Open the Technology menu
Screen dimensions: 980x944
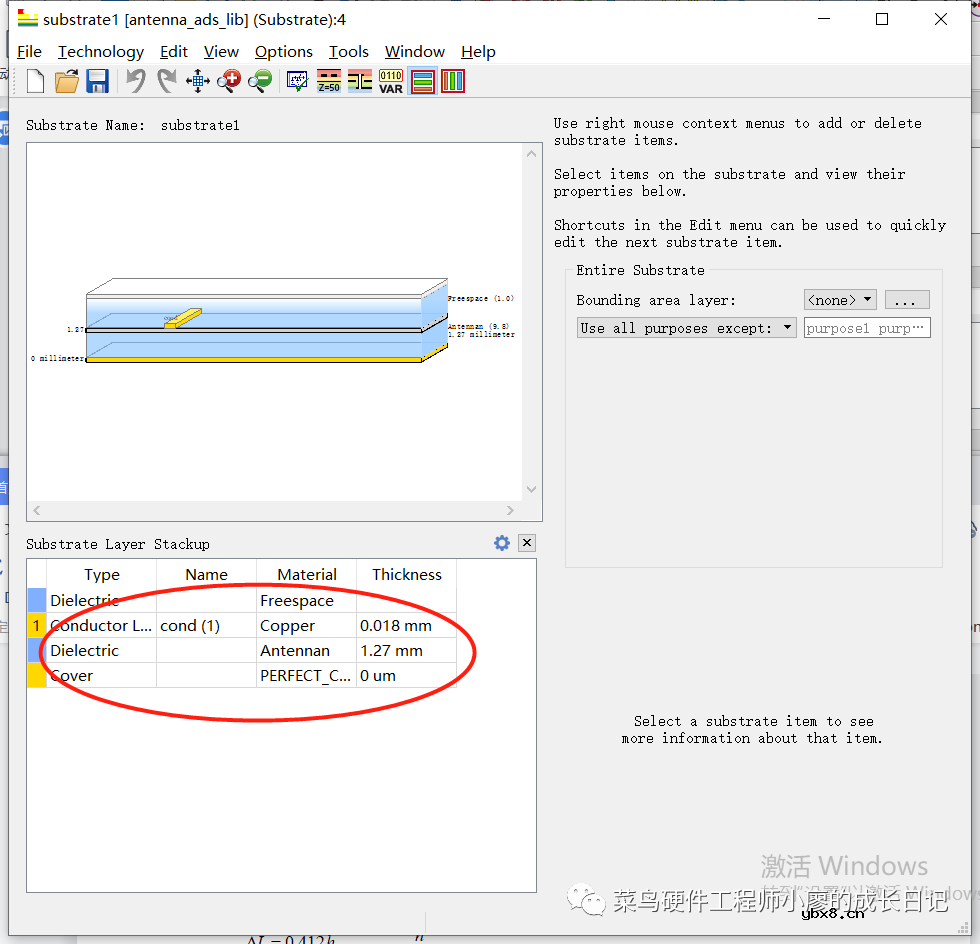[101, 52]
